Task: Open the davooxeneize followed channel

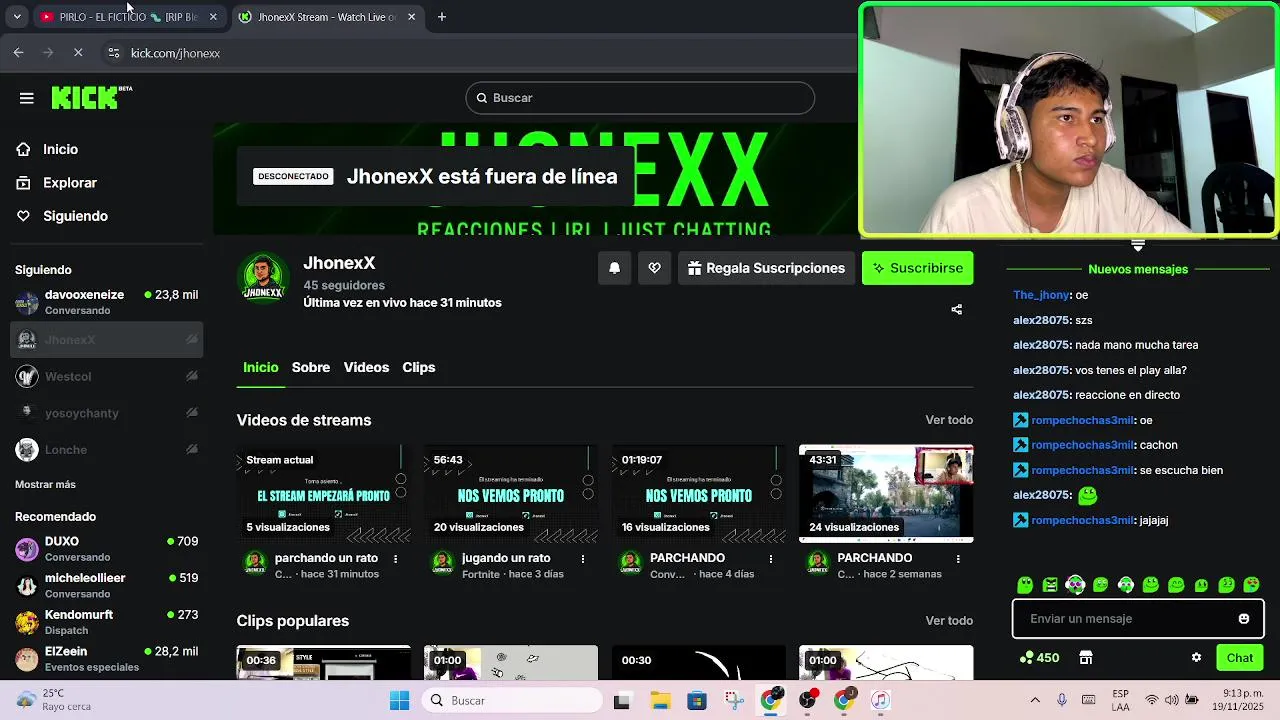Action: [x=106, y=302]
